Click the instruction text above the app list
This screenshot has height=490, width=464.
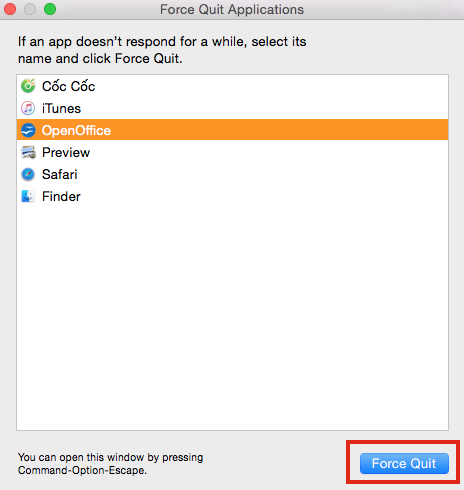(162, 50)
